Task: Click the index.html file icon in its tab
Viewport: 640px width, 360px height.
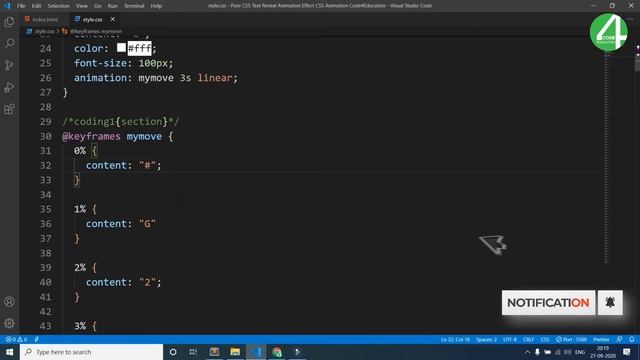Action: tap(27, 19)
